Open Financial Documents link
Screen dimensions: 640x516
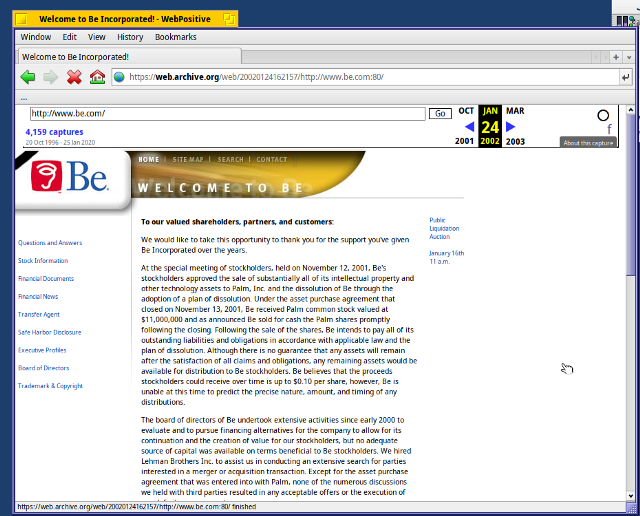click(46, 278)
